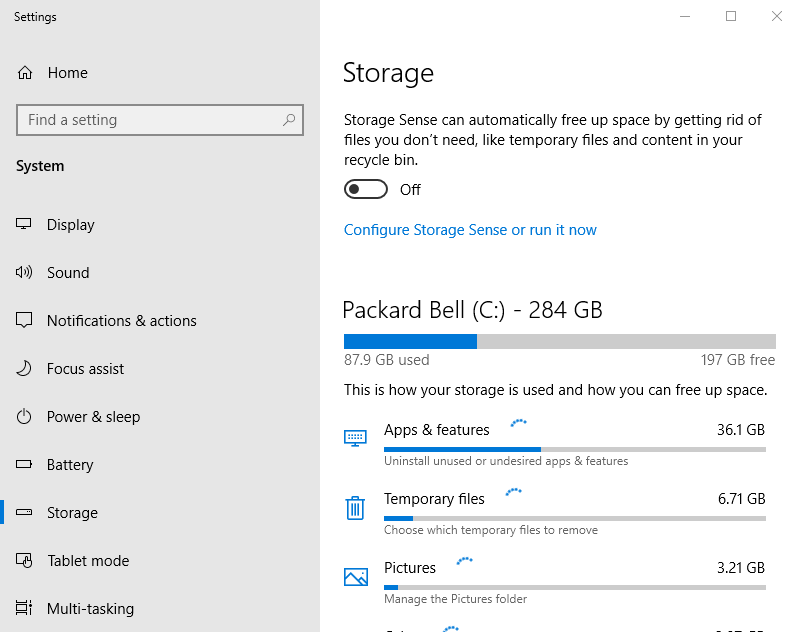Image resolution: width=800 pixels, height=632 pixels.
Task: Click the Power & sleep icon
Action: [23, 416]
